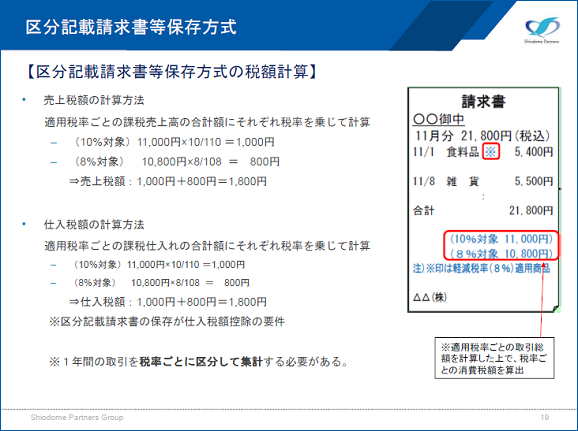The height and width of the screenshot is (431, 578).
Task: Click the 8%対象 10,800円 line in the invoice
Action: click(x=501, y=253)
